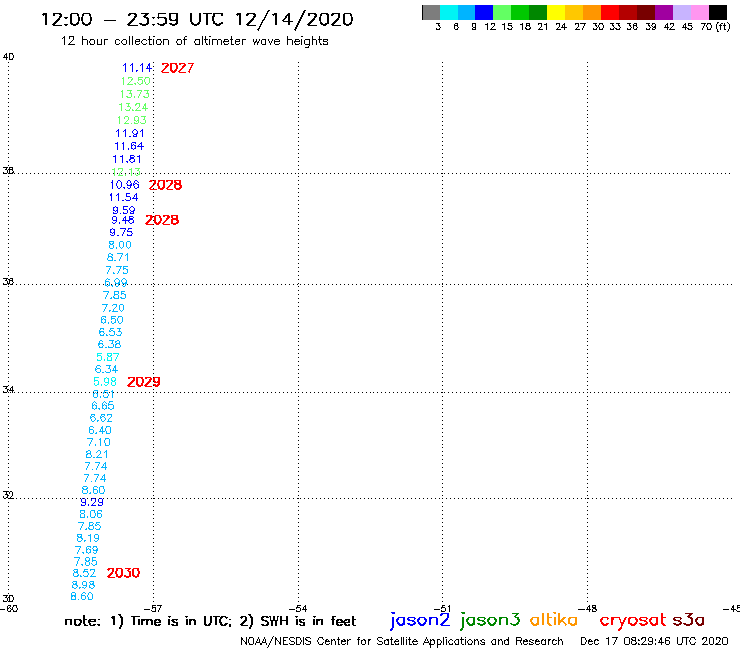740x650 pixels.
Task: Click the red '2028' label beside 10.96
Action: (165, 185)
